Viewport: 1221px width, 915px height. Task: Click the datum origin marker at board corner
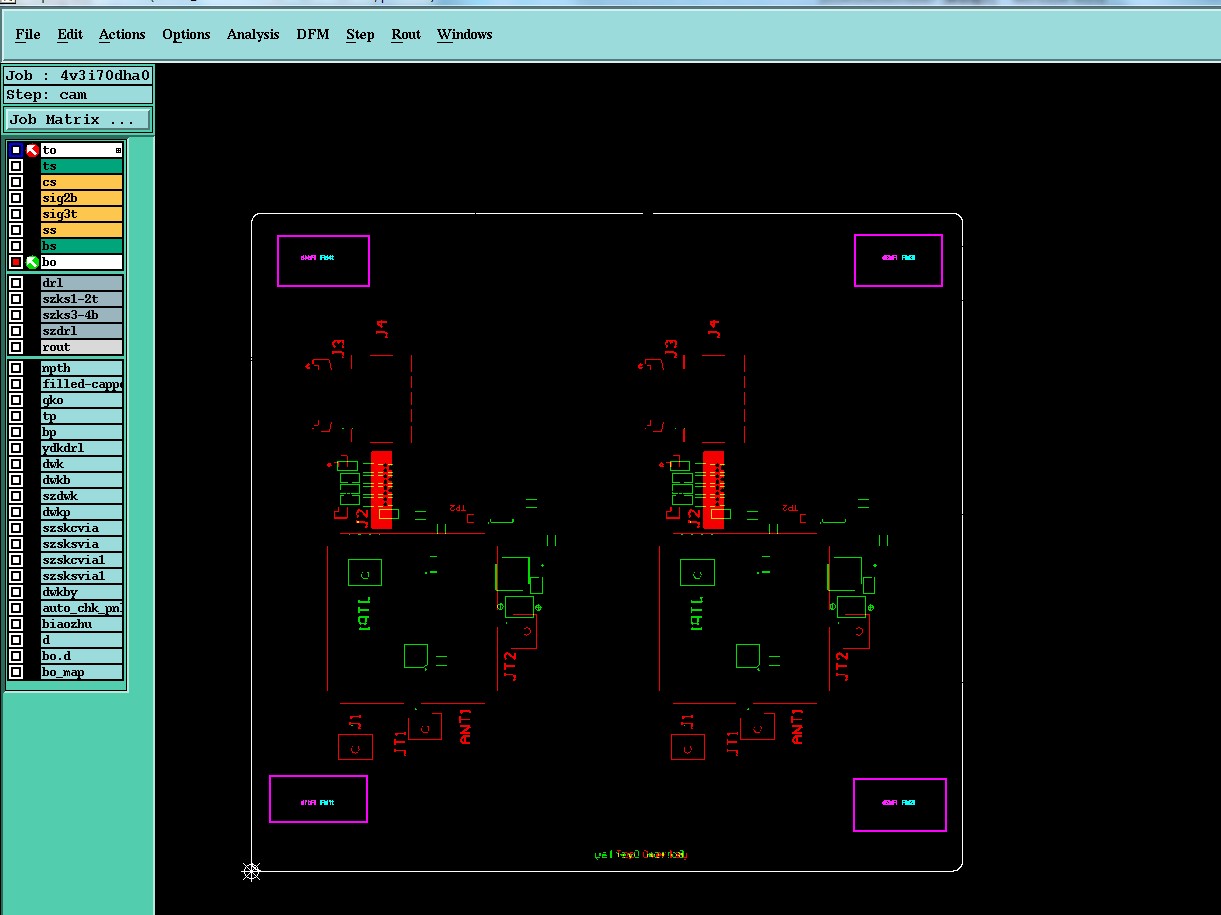pos(252,872)
